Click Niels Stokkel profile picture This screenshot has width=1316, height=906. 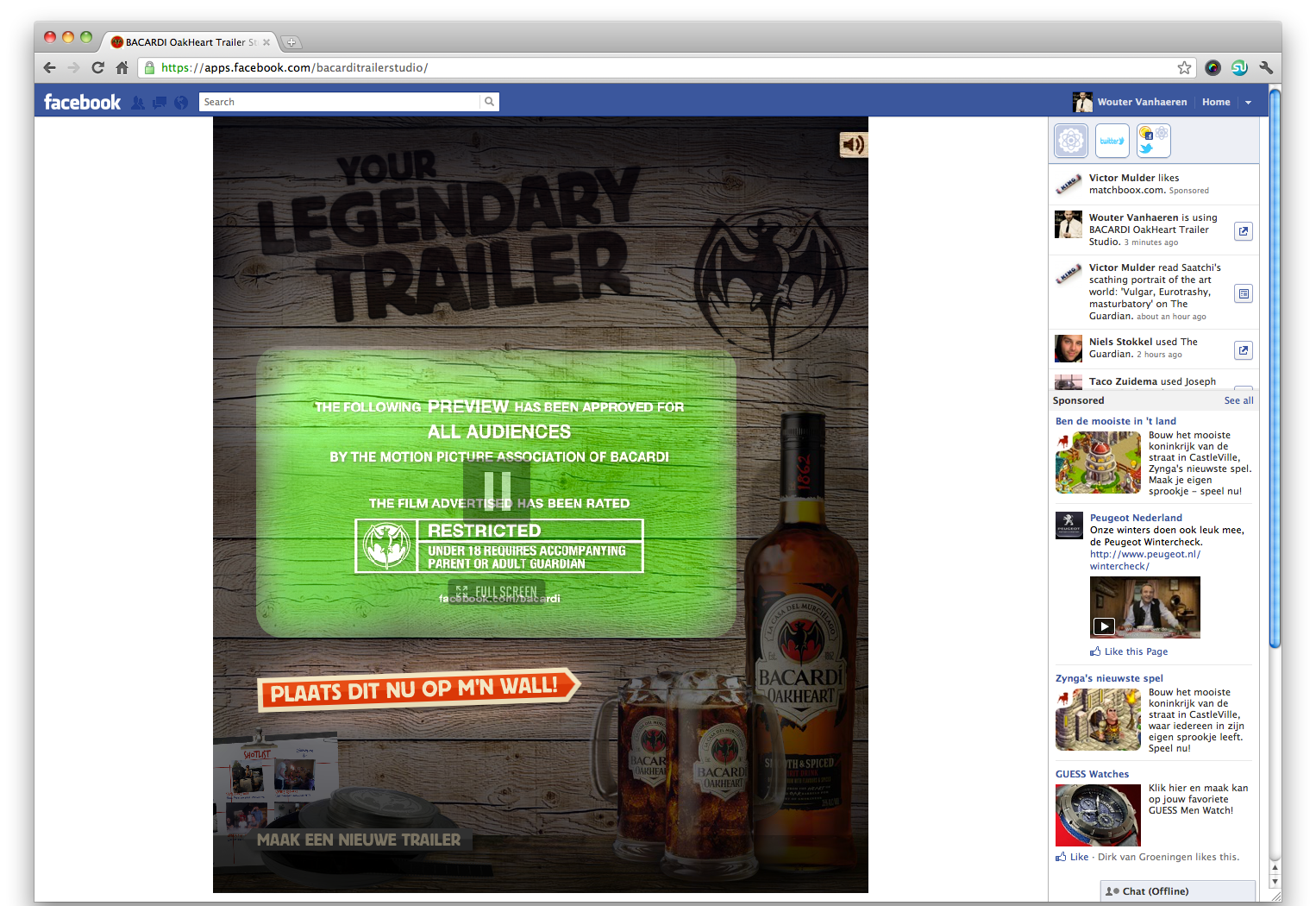click(1068, 349)
